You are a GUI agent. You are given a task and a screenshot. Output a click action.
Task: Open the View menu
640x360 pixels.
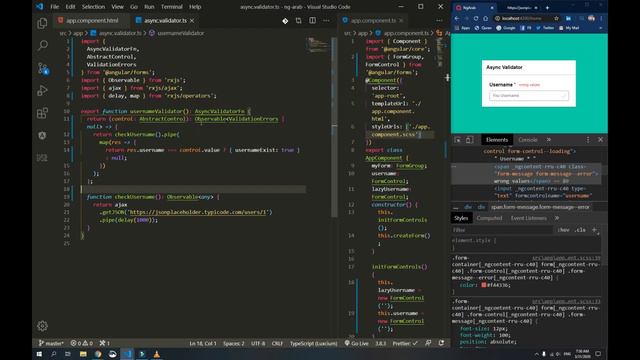pyautogui.click(x=118, y=7)
